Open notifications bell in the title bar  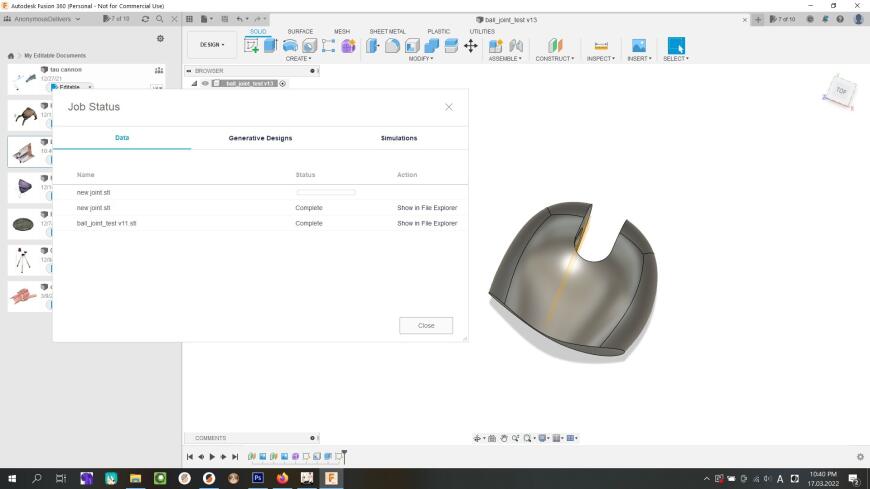825,19
